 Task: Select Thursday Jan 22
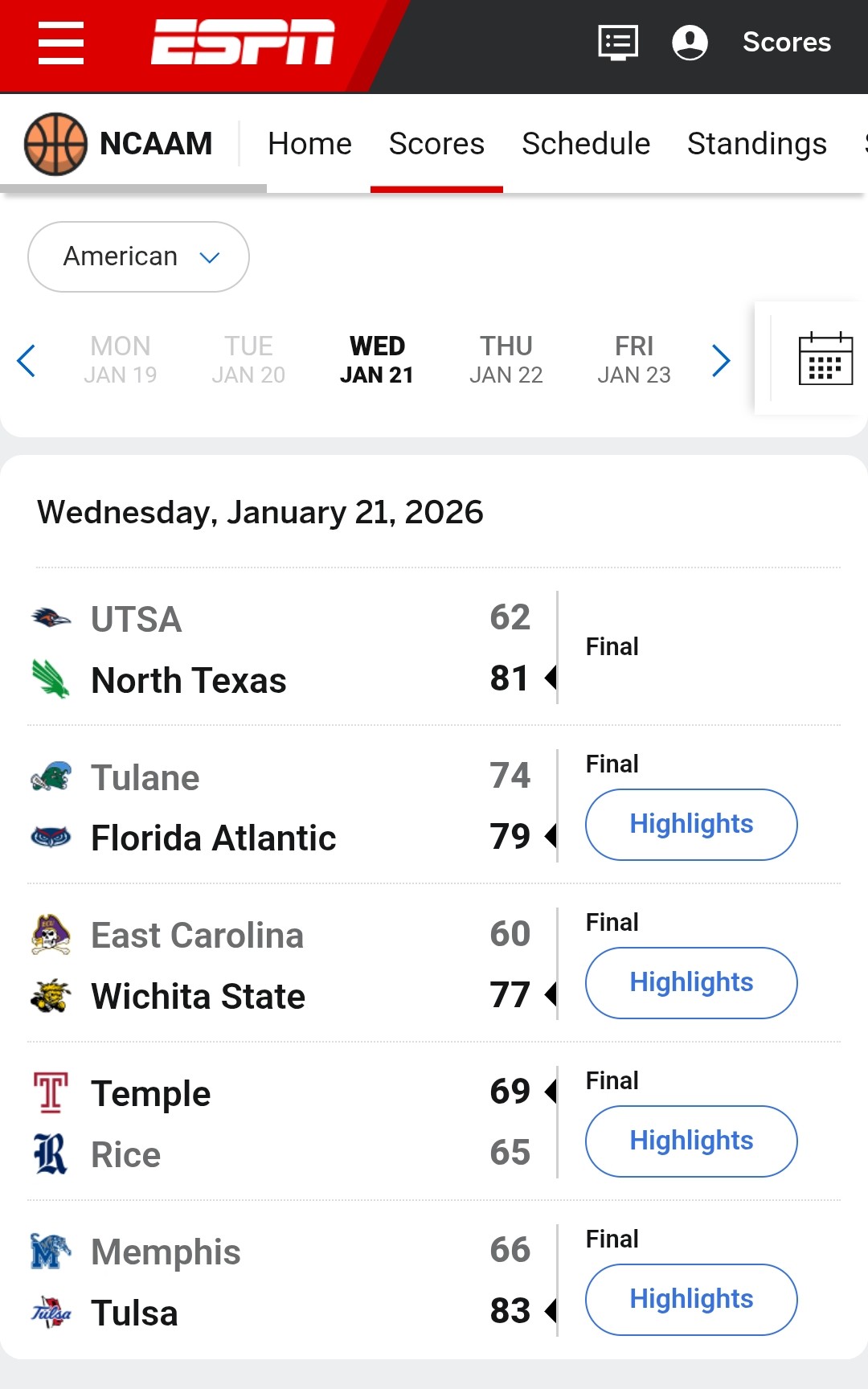506,359
